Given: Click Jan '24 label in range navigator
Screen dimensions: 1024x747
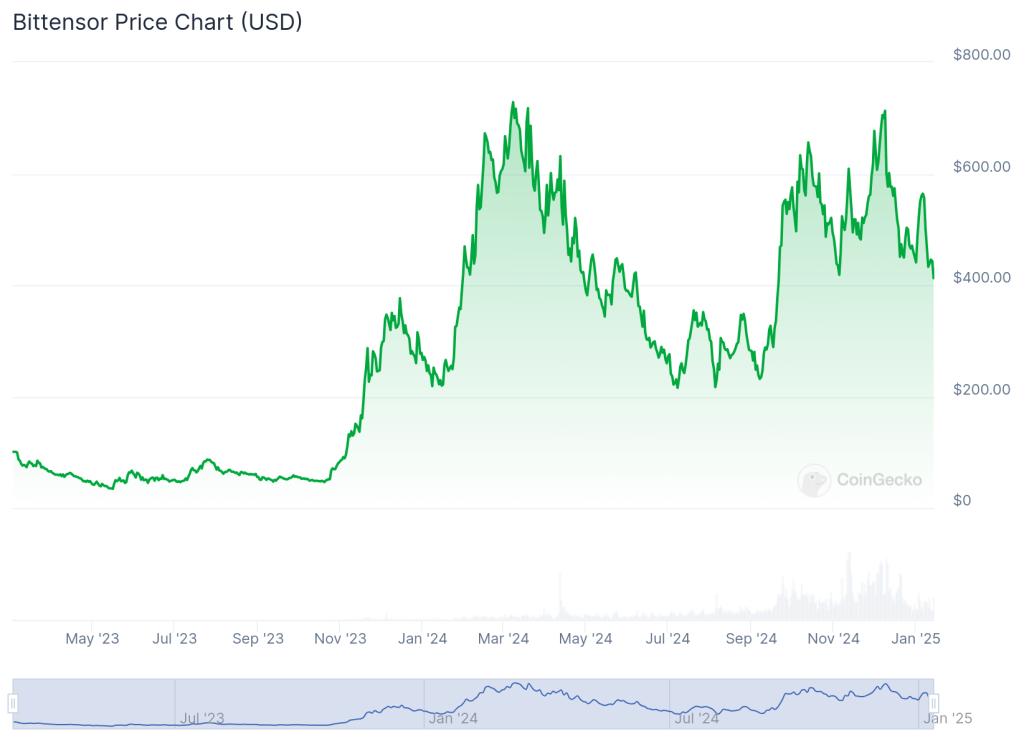Looking at the screenshot, I should [453, 717].
